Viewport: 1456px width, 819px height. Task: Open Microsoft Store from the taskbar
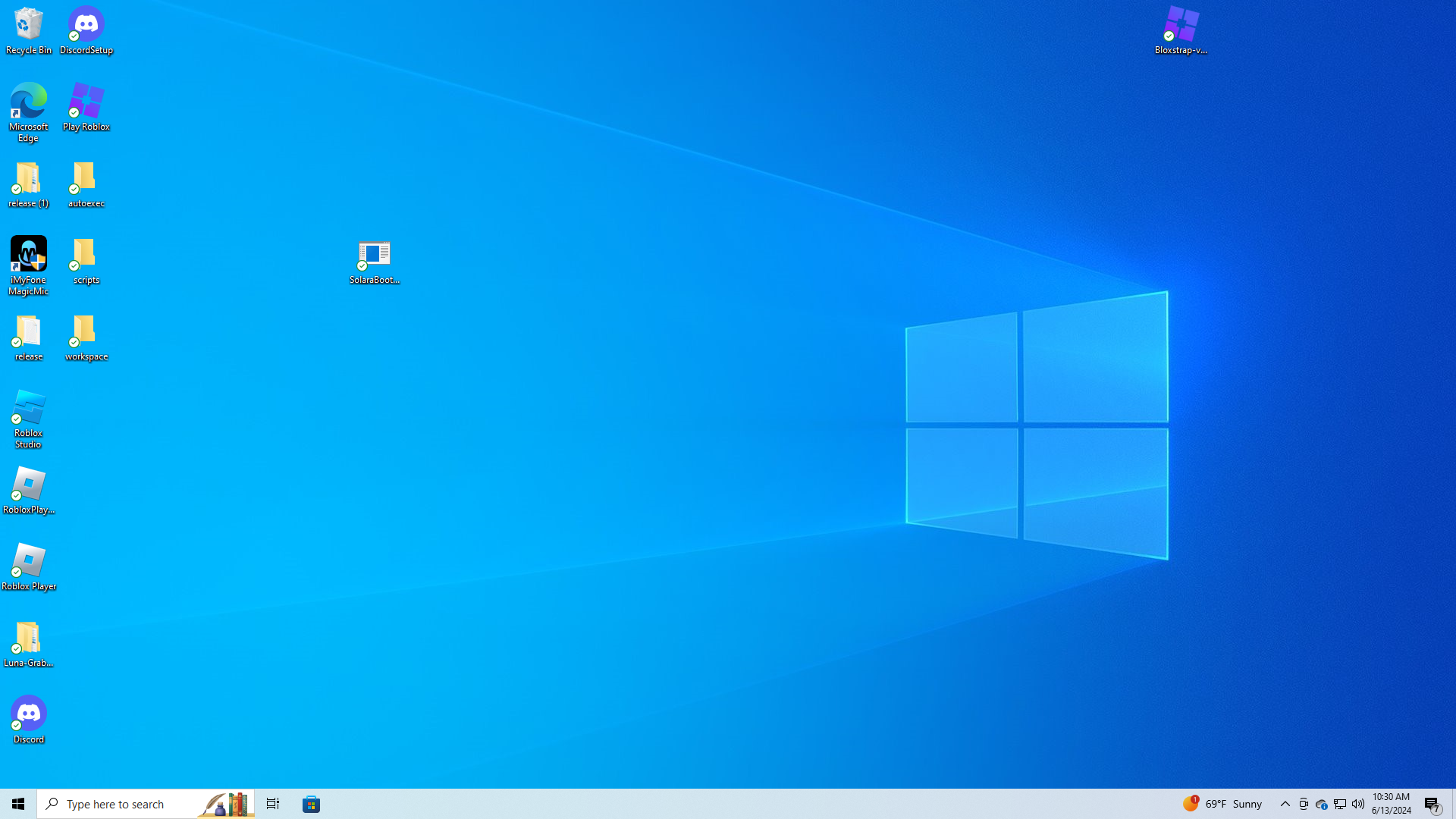point(312,804)
